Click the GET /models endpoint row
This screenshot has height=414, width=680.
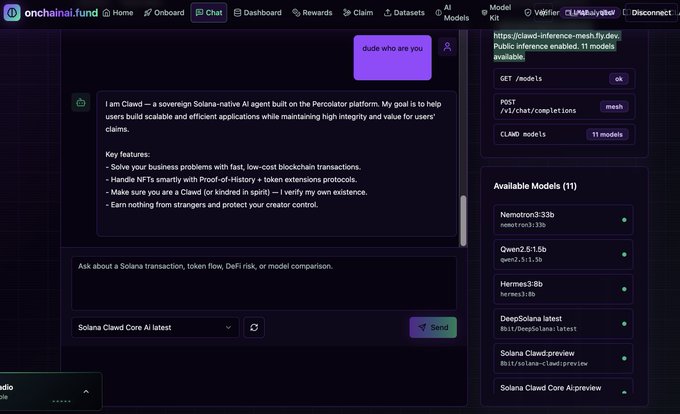[564, 79]
